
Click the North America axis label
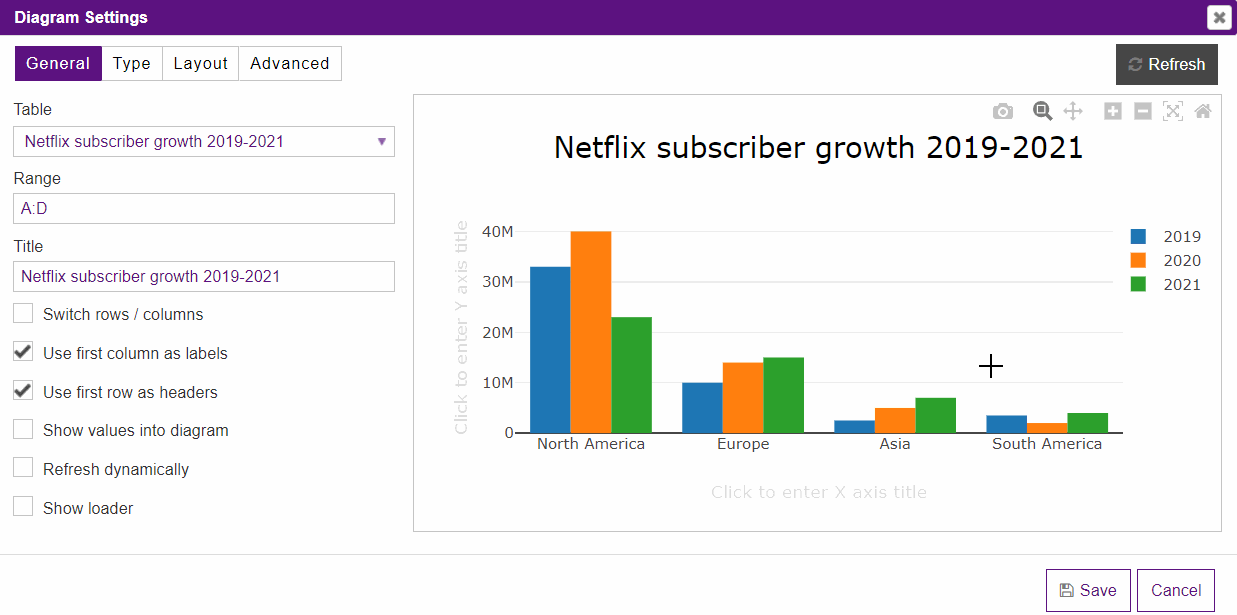[x=591, y=444]
